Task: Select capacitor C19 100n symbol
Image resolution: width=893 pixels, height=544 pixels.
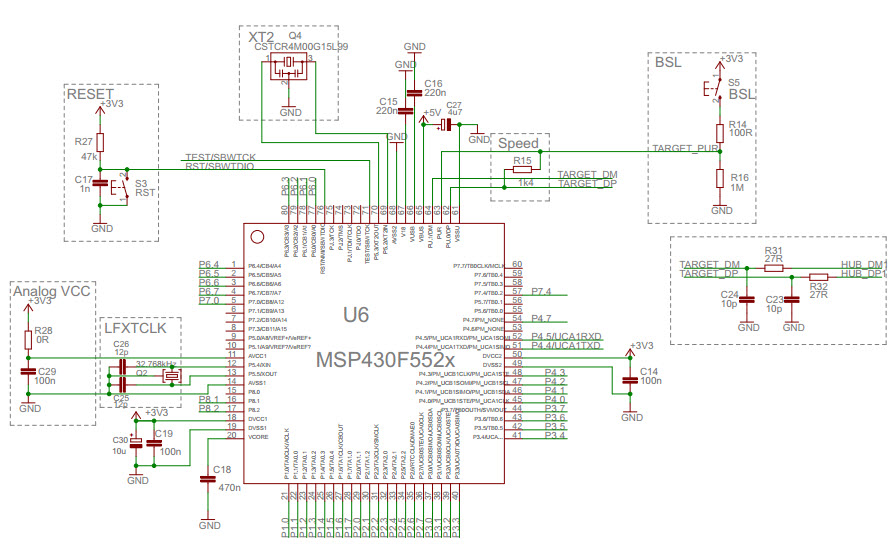Action: point(154,443)
